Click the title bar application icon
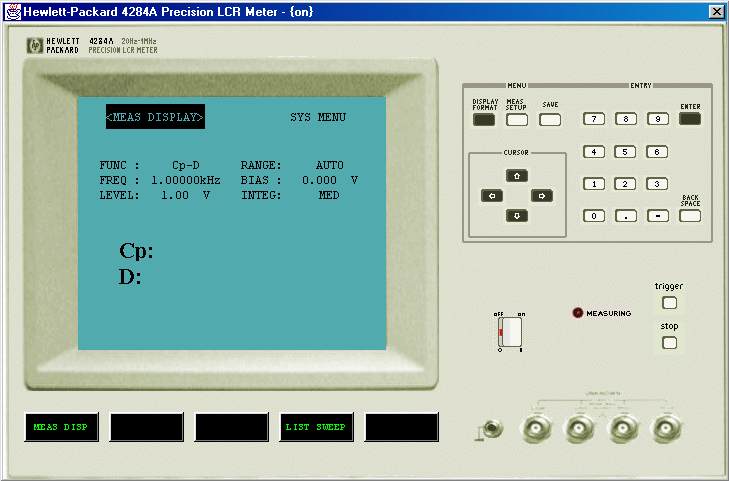This screenshot has width=729, height=481. click(x=13, y=12)
